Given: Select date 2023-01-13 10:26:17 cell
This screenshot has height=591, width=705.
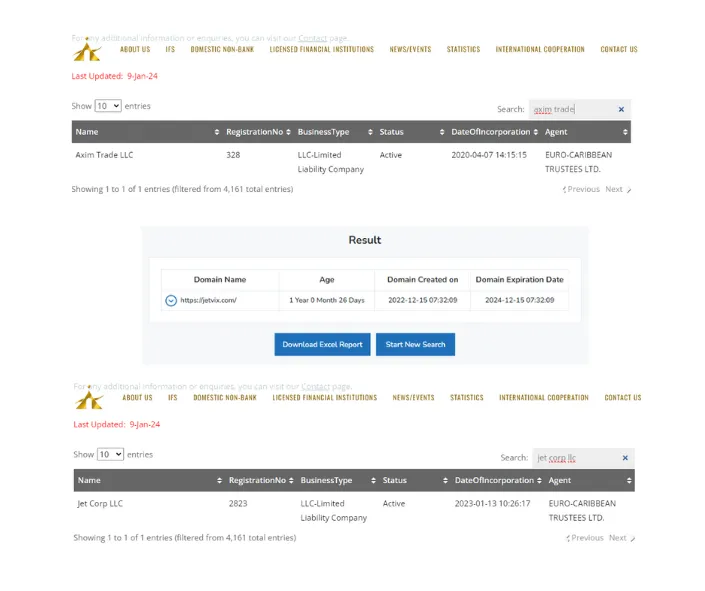Looking at the screenshot, I should click(x=492, y=504).
